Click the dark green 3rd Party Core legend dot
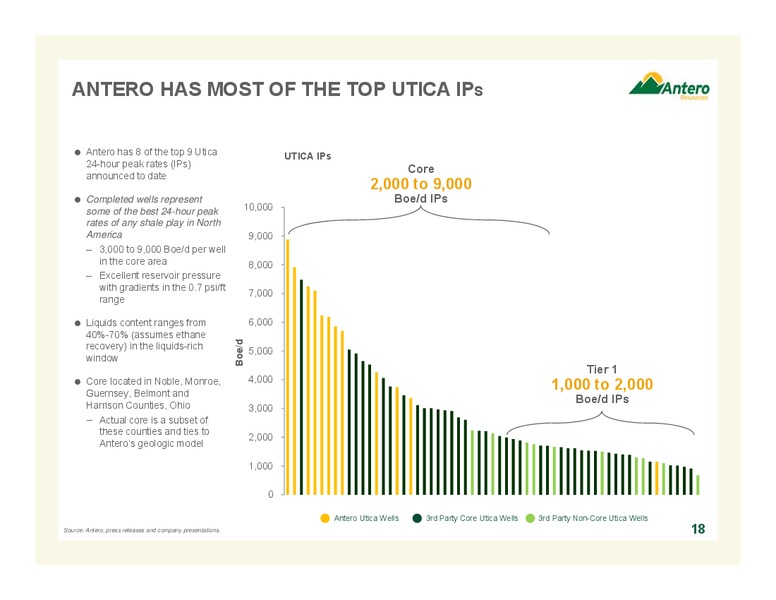 [417, 518]
